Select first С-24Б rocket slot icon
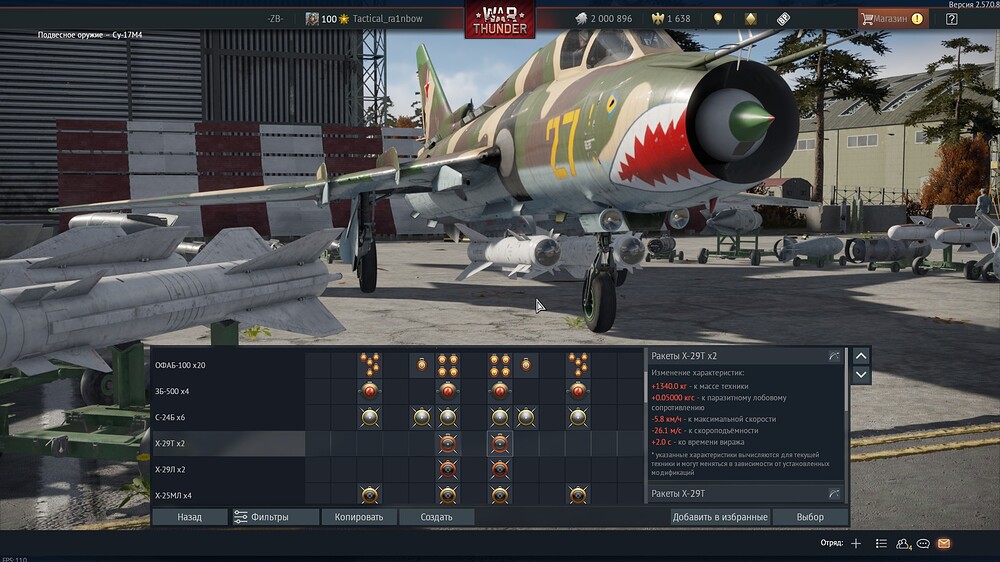This screenshot has width=1000, height=562. [370, 417]
